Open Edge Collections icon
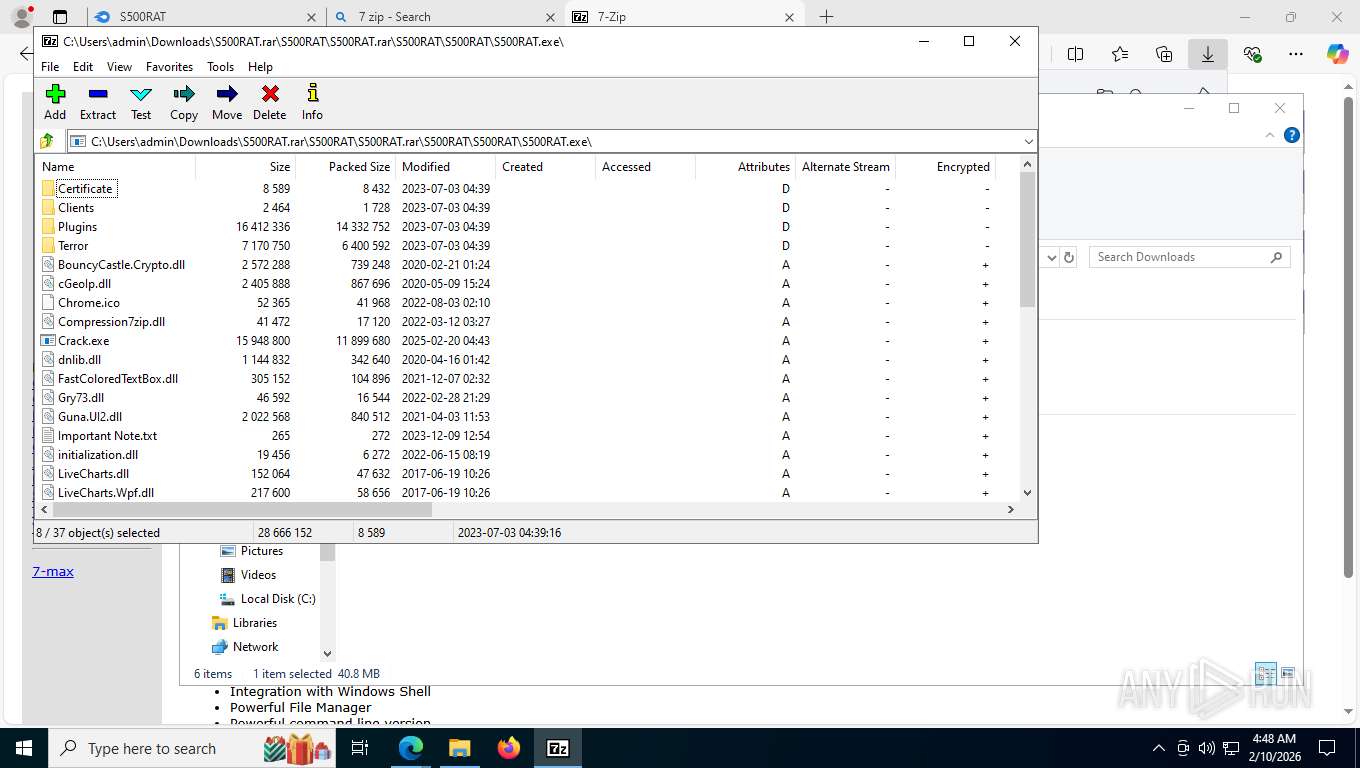This screenshot has height=768, width=1360. [x=1164, y=54]
